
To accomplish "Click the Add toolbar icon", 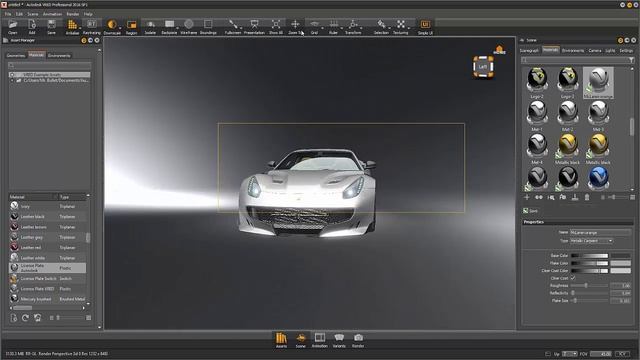I will (32, 24).
